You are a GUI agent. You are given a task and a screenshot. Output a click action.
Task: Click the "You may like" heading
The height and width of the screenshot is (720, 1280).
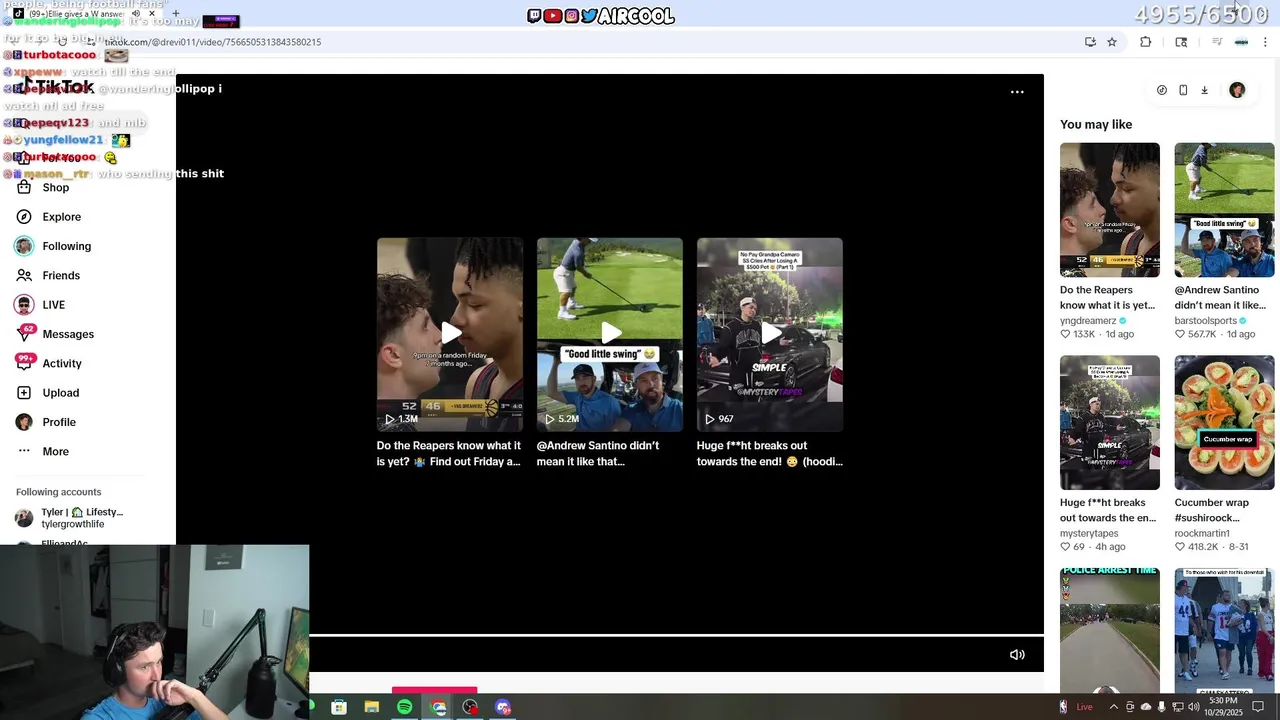click(1096, 125)
